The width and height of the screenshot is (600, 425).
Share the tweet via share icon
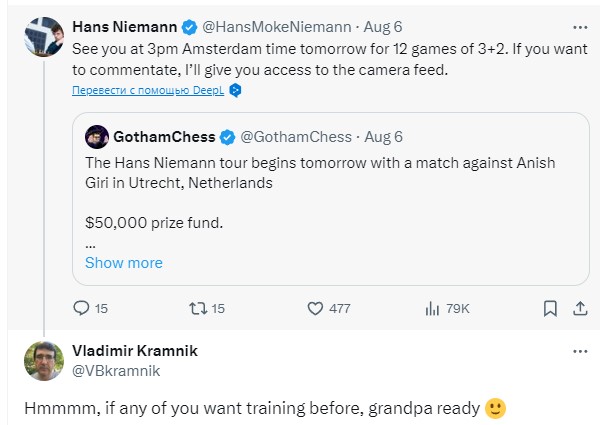coord(580,309)
